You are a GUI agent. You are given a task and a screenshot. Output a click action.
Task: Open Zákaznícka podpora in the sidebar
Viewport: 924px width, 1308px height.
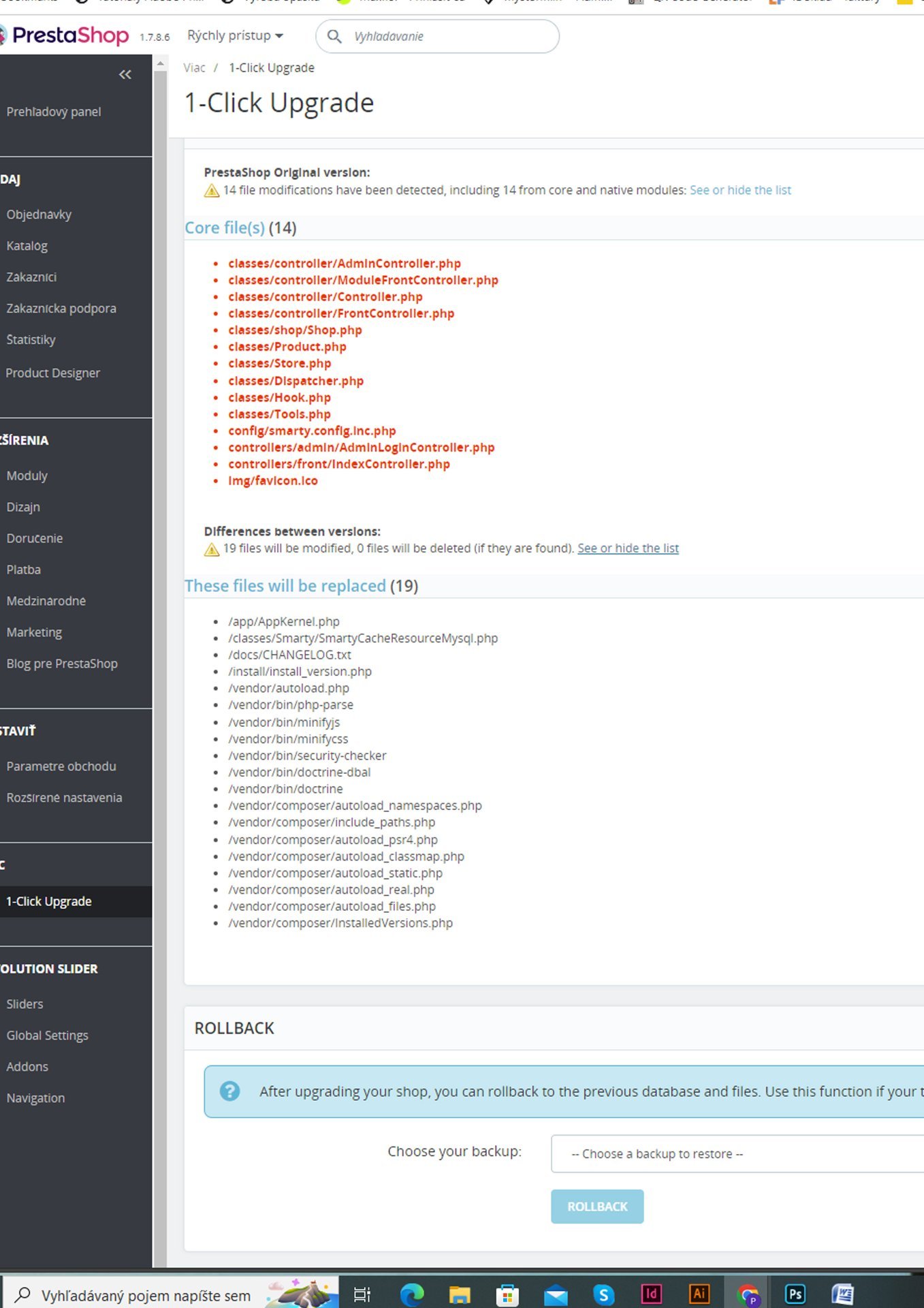point(61,309)
